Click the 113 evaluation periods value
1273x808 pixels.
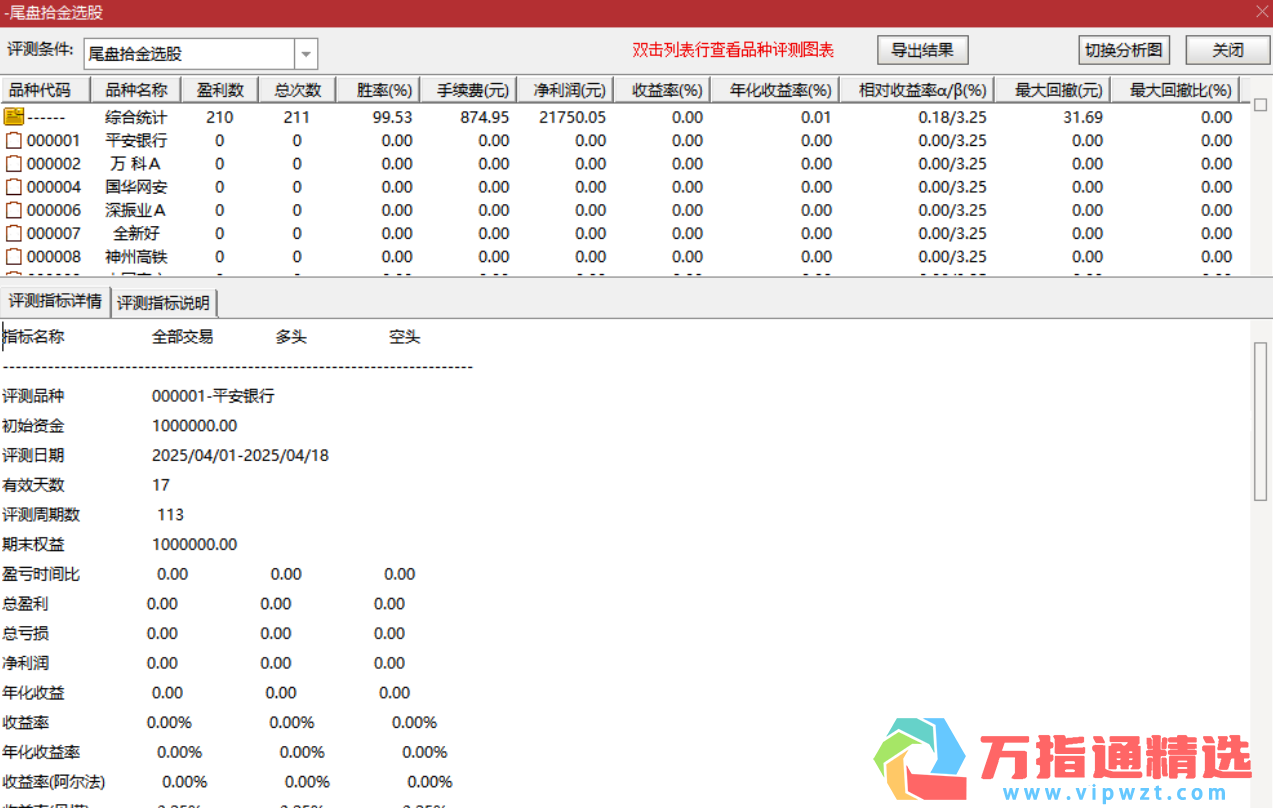pos(171,515)
